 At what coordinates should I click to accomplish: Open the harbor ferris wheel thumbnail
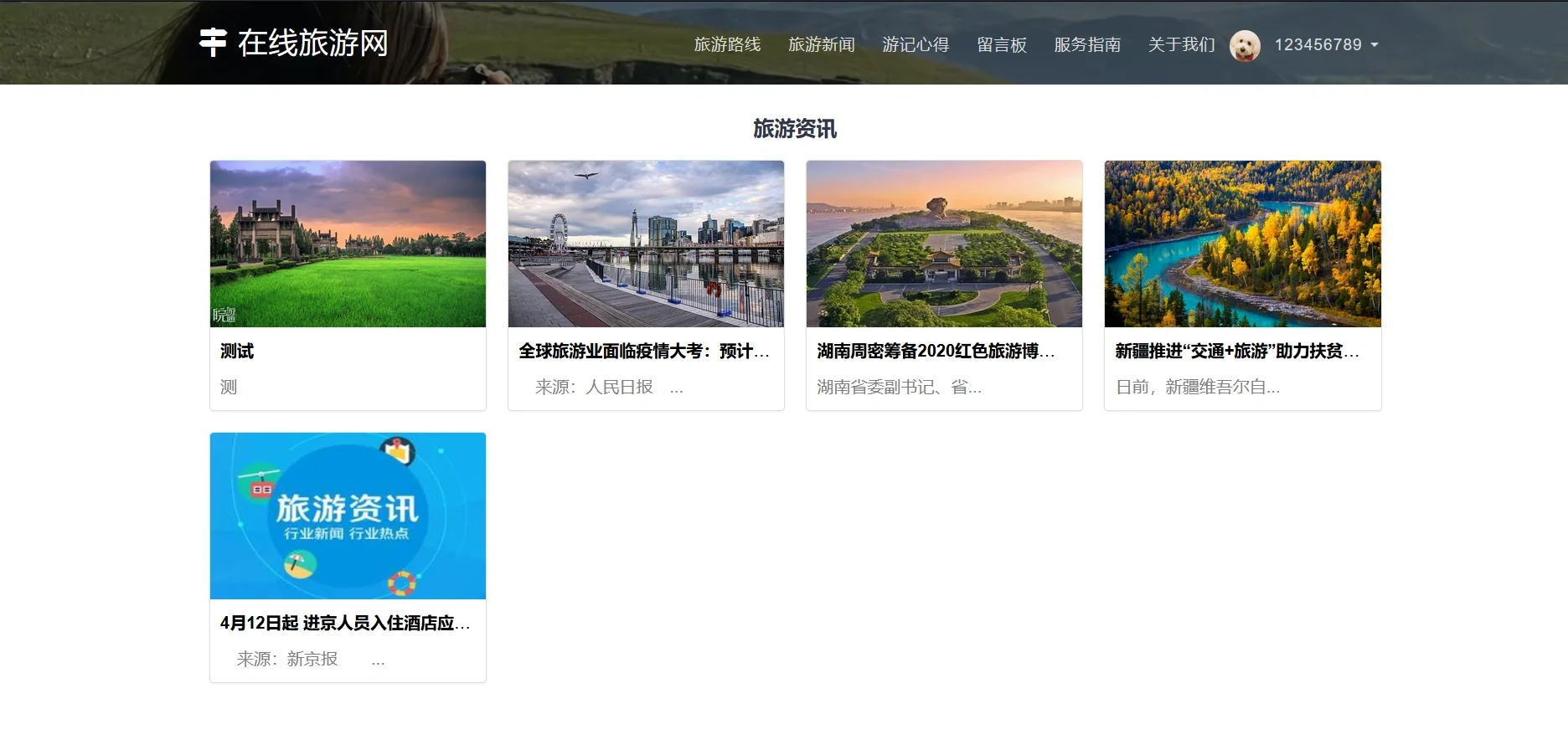pyautogui.click(x=646, y=244)
